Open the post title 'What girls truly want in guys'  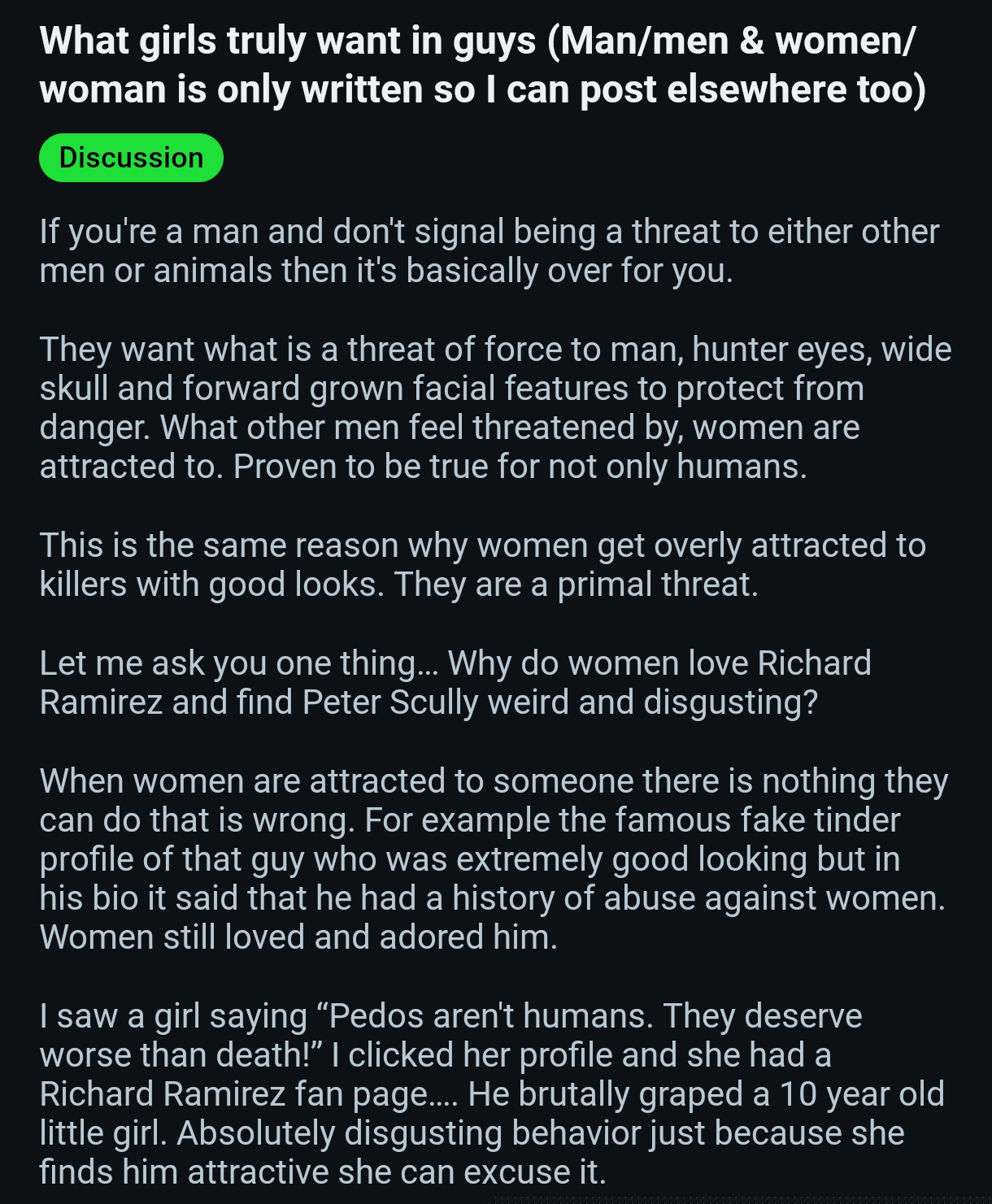point(482,65)
